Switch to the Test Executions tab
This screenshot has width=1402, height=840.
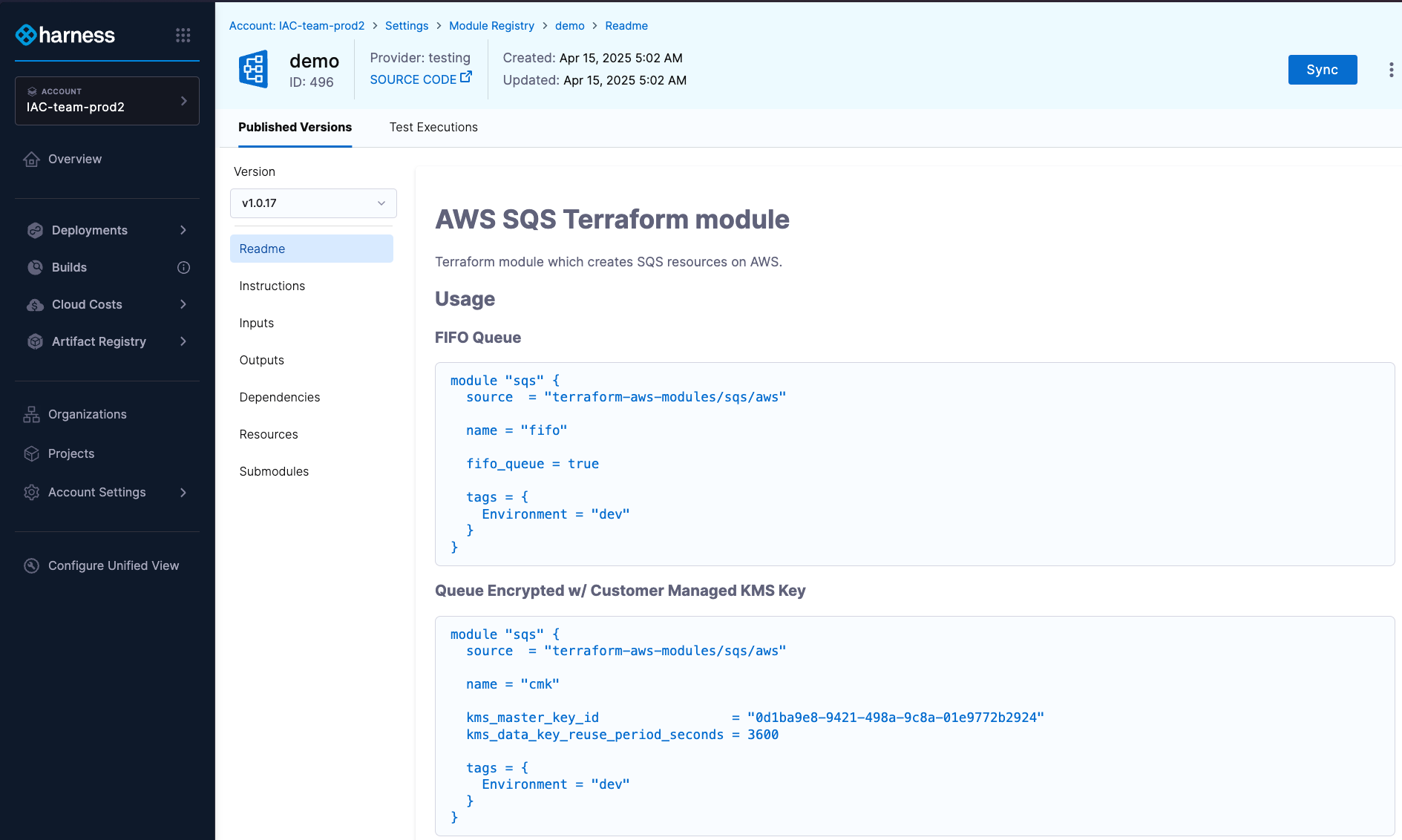[433, 127]
